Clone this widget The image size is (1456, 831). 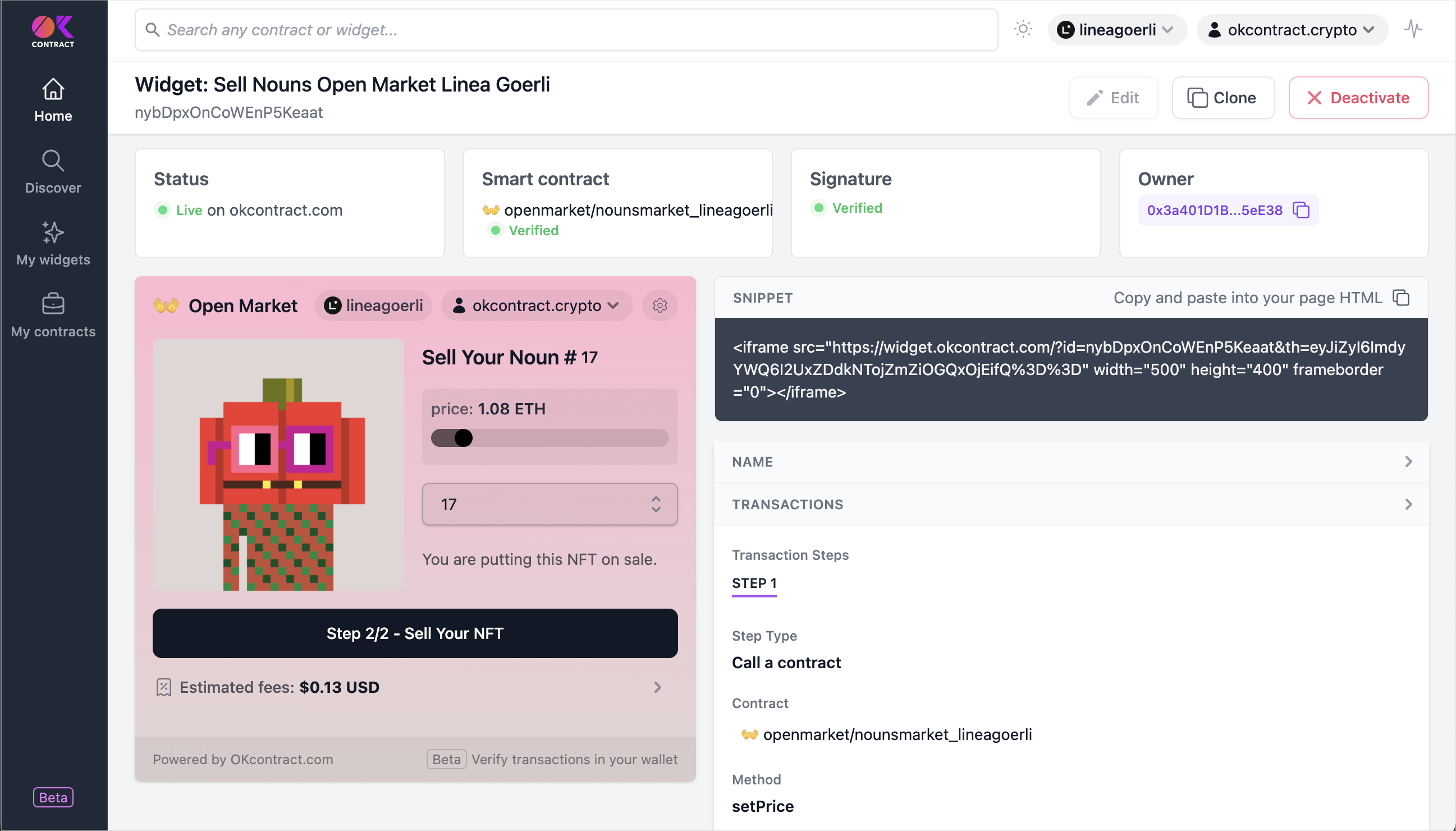[x=1223, y=98]
